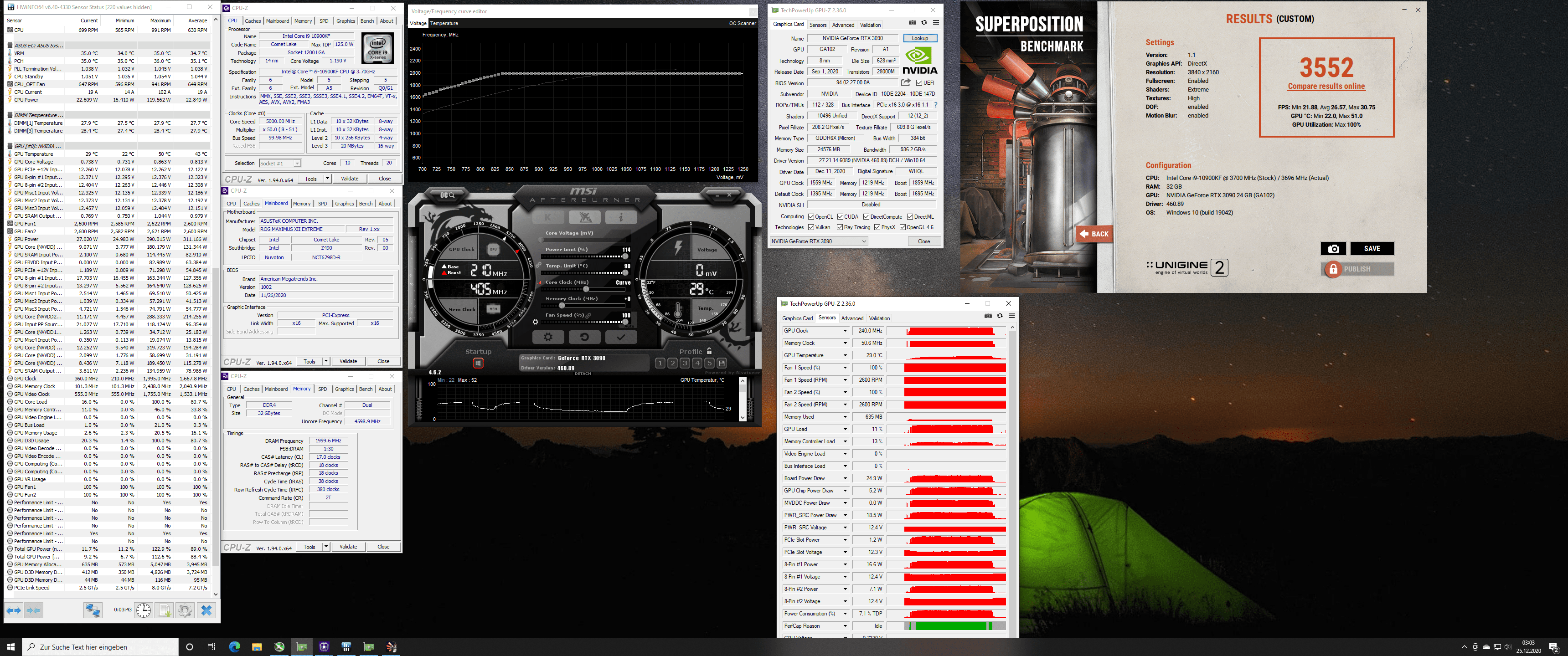
Task: Click Afterburner reset settings button
Action: point(584,337)
